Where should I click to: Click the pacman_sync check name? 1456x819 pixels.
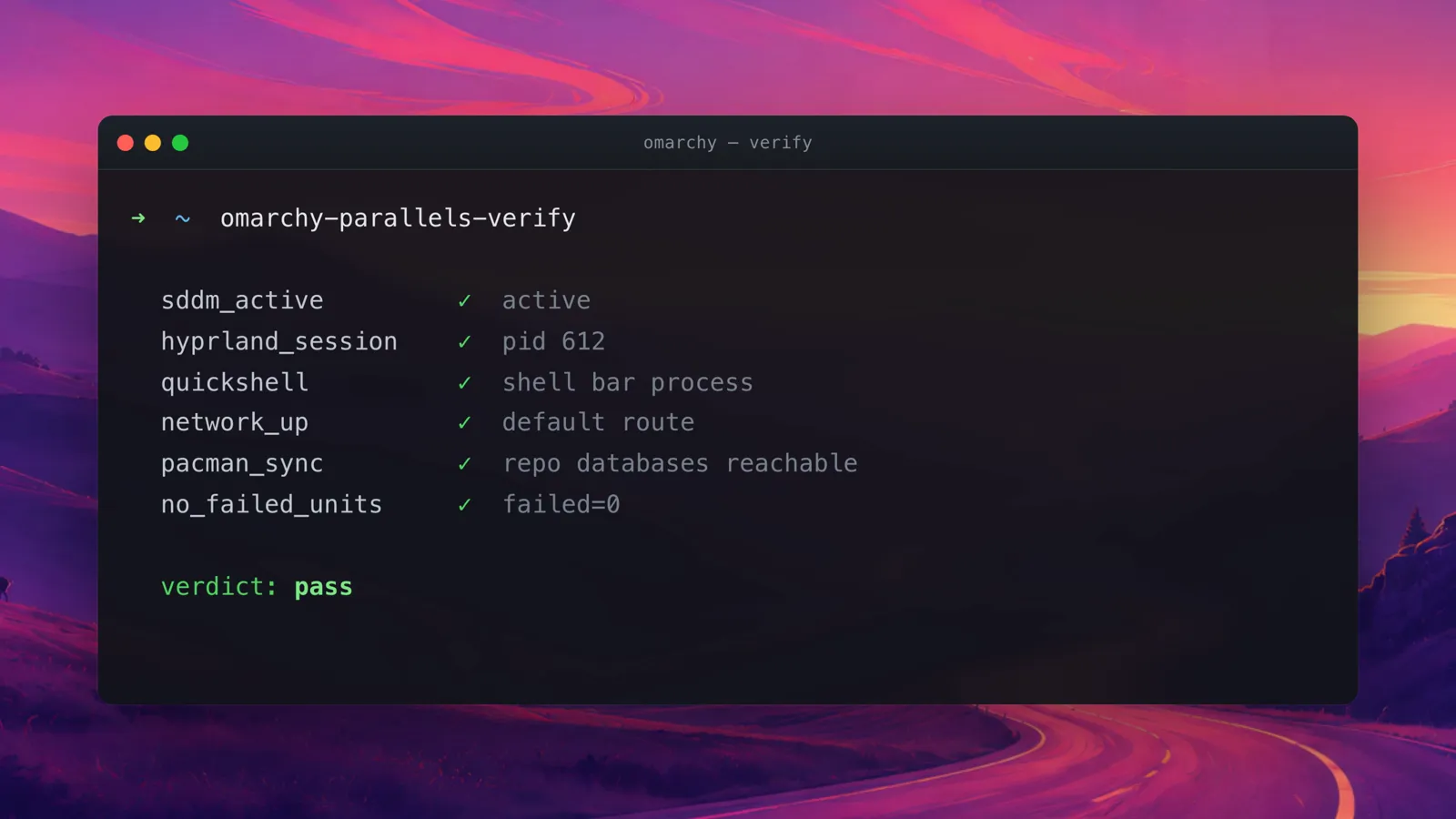(x=242, y=463)
